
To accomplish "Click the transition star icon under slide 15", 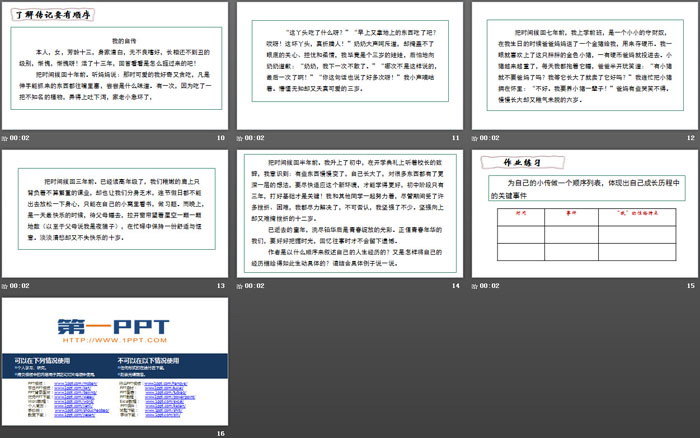I will pyautogui.click(x=475, y=286).
